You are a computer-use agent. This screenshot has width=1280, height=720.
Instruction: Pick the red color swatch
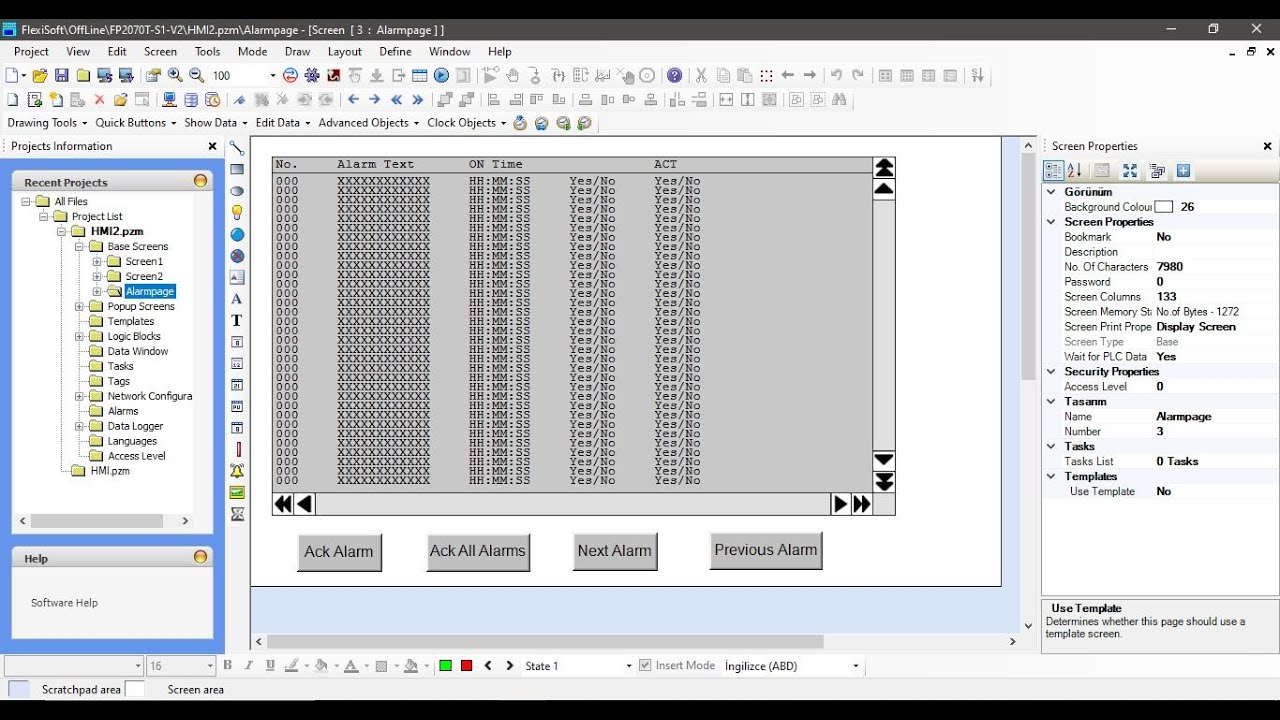click(x=466, y=666)
